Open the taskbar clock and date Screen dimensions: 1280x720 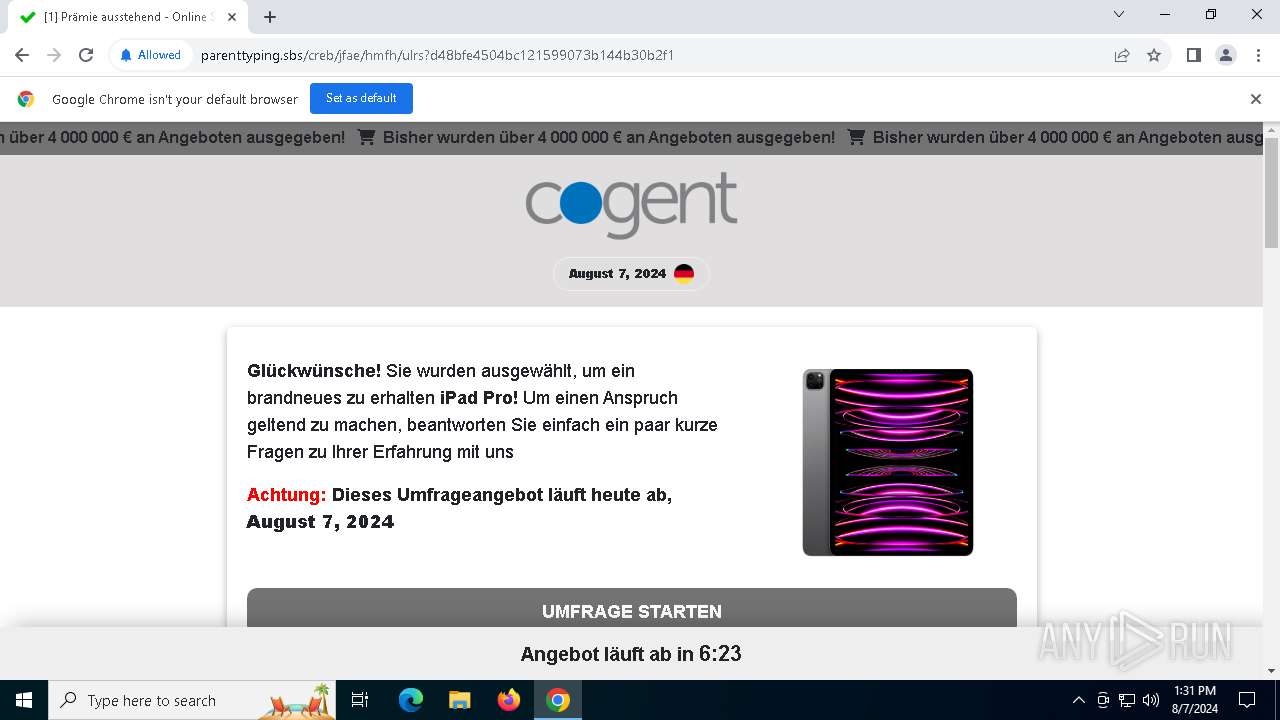pos(1195,700)
